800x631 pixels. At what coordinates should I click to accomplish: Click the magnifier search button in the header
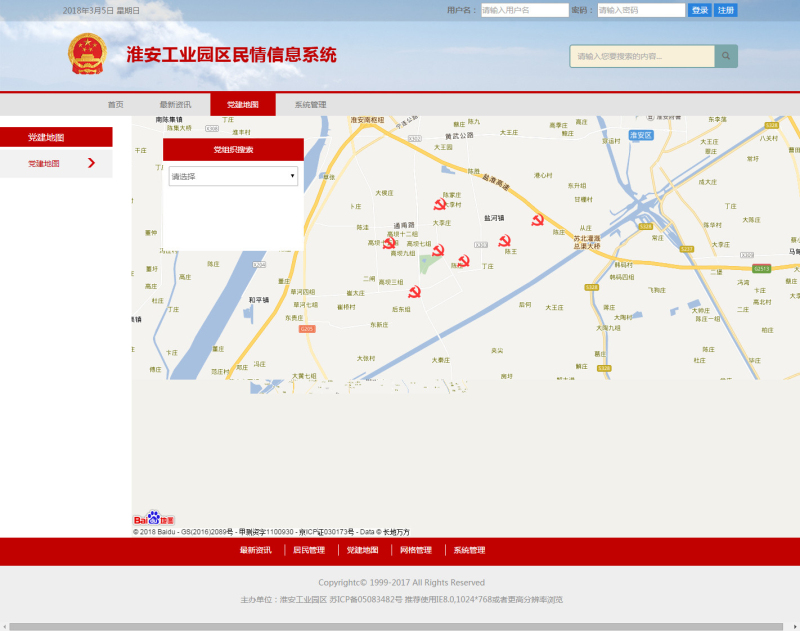pyautogui.click(x=726, y=56)
